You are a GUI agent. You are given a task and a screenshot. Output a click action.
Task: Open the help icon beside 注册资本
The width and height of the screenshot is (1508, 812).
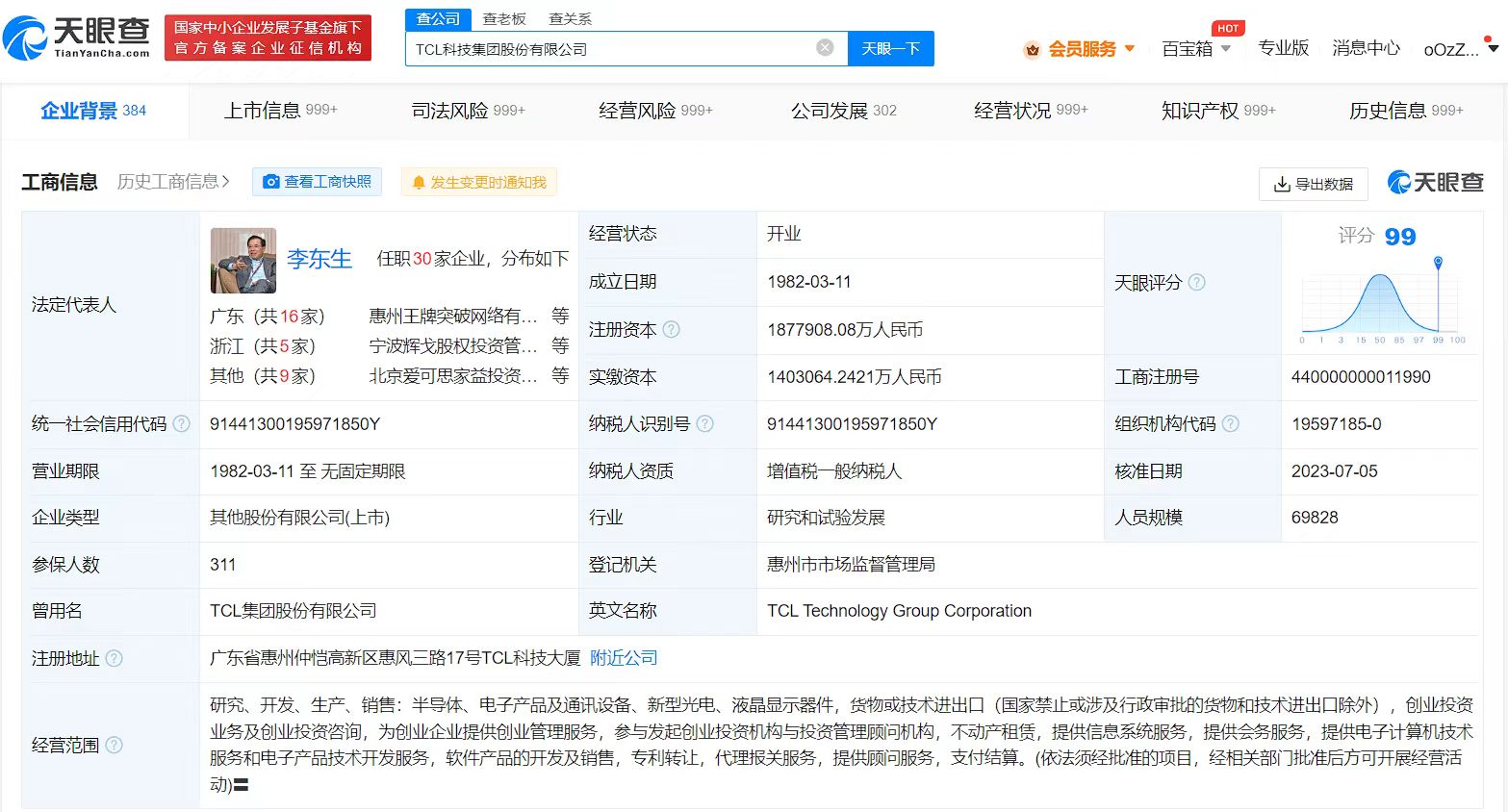671,329
